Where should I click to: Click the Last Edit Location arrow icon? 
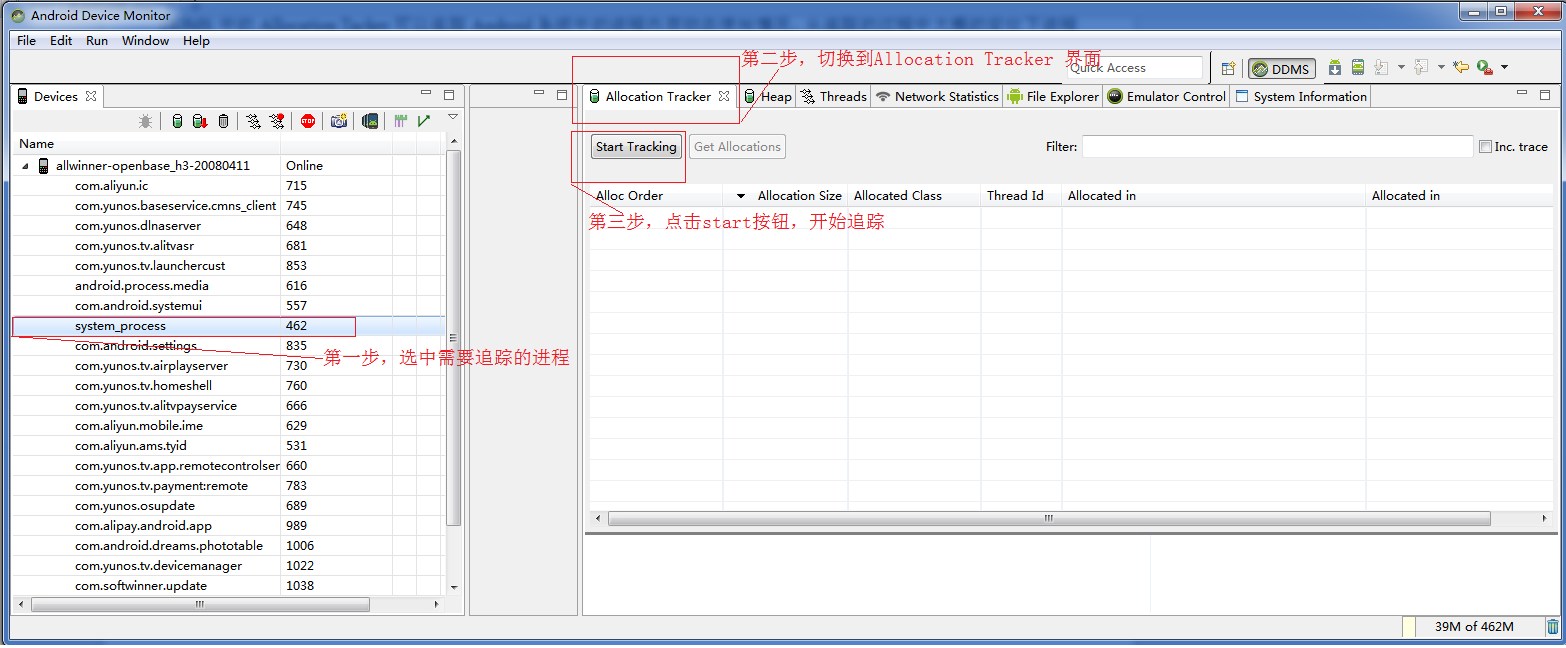tap(1461, 68)
